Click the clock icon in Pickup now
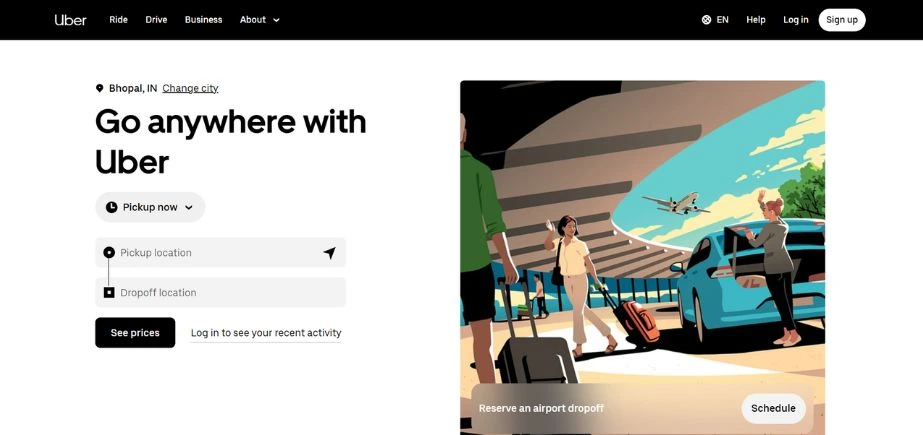This screenshot has width=923, height=435. pyautogui.click(x=112, y=207)
